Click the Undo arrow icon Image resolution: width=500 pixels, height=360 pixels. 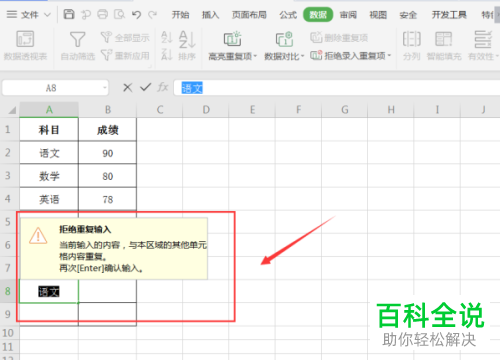136,14
